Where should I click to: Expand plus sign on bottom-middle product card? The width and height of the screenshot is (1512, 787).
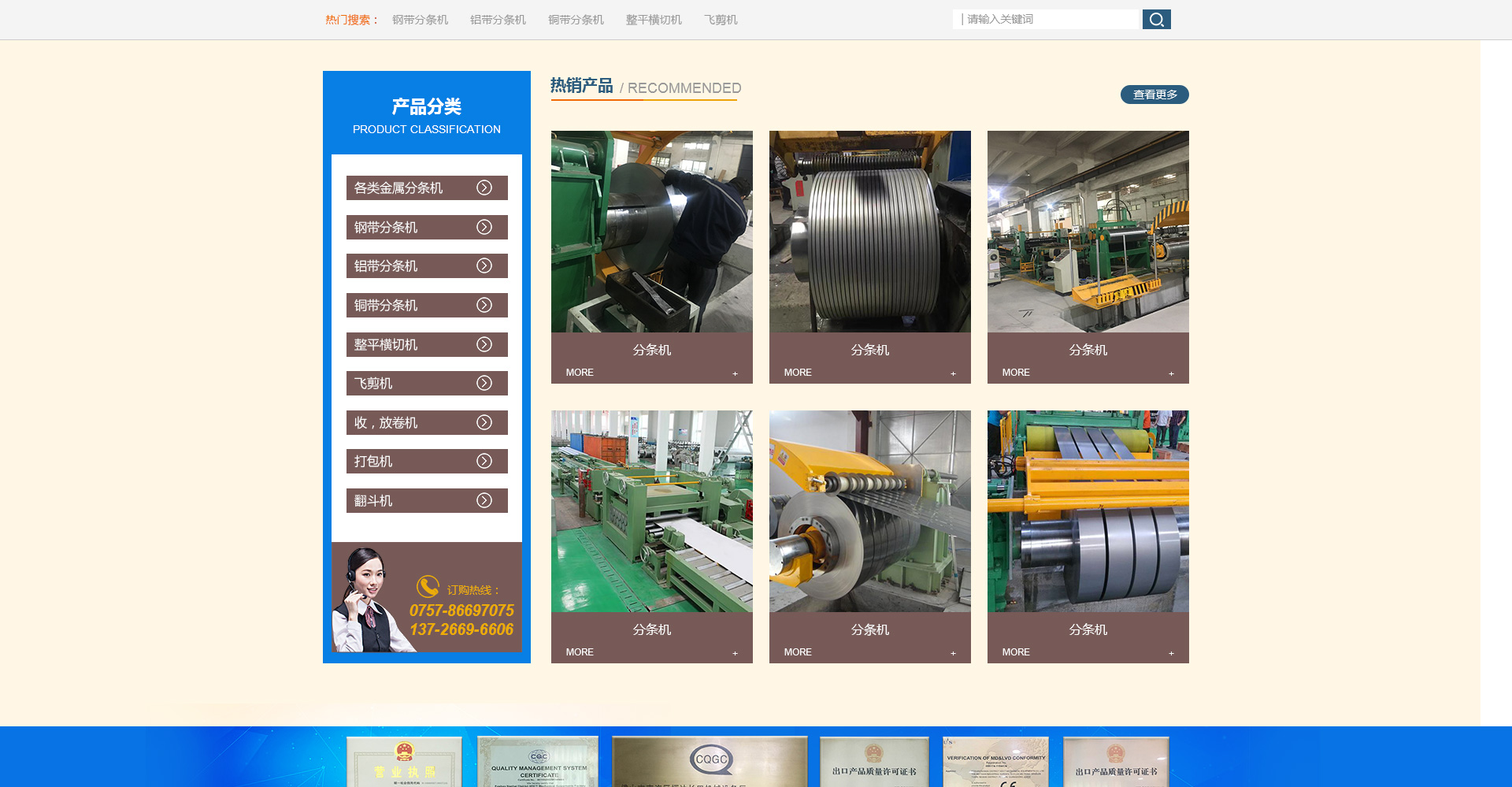click(x=953, y=653)
